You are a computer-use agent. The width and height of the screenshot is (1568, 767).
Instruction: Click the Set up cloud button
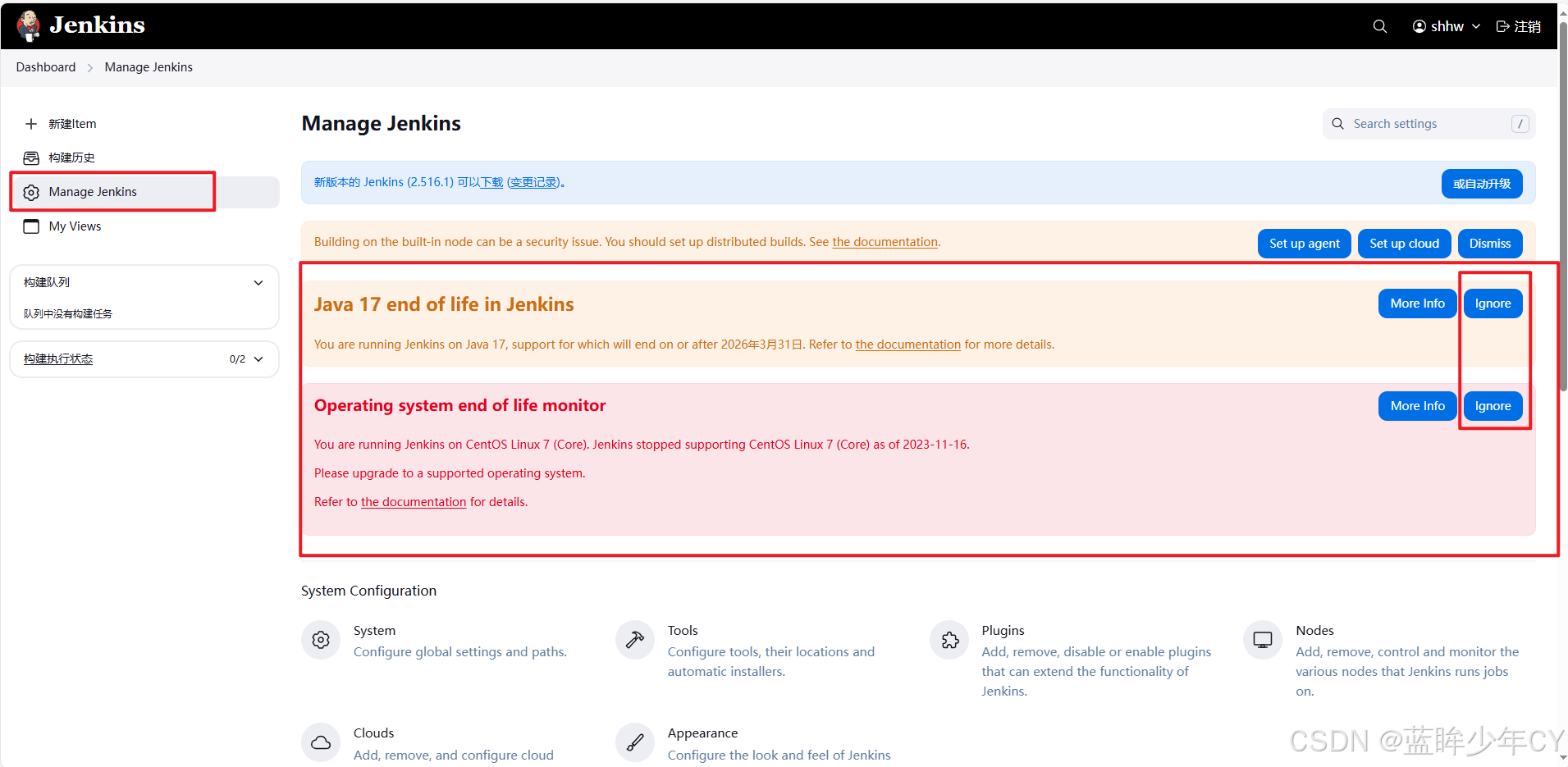(1404, 244)
